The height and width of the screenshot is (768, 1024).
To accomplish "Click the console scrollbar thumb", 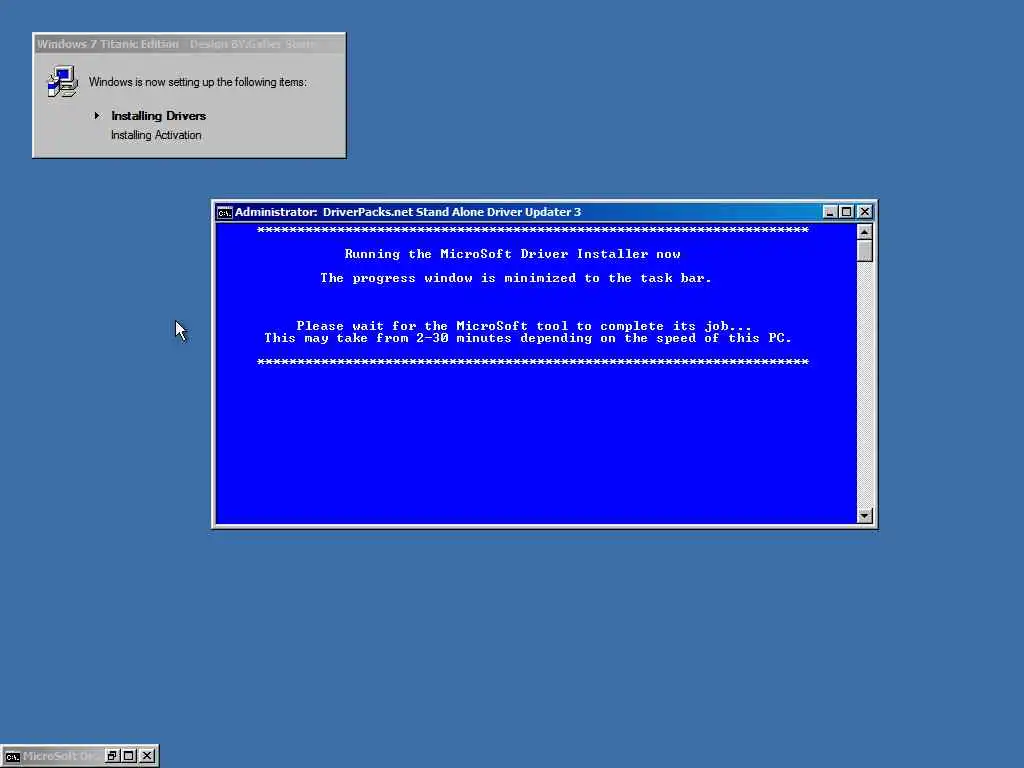I will point(864,251).
